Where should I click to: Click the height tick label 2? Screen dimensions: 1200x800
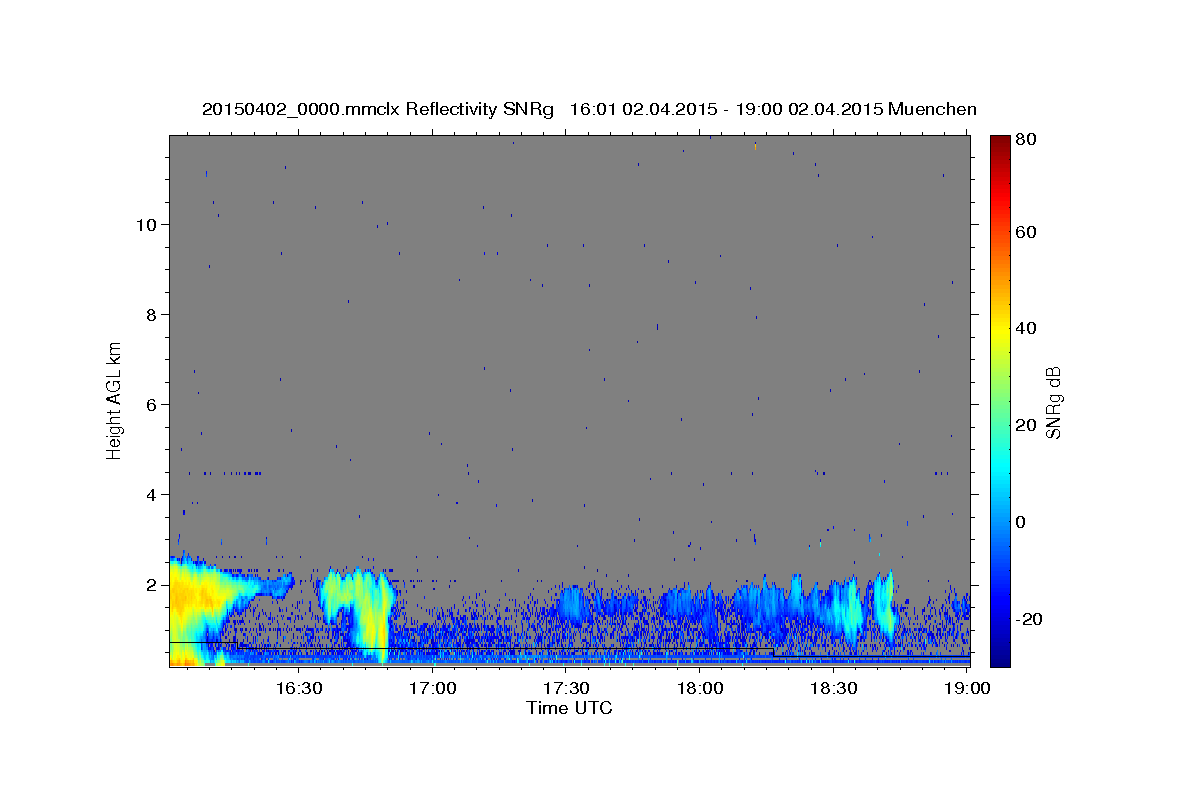151,584
